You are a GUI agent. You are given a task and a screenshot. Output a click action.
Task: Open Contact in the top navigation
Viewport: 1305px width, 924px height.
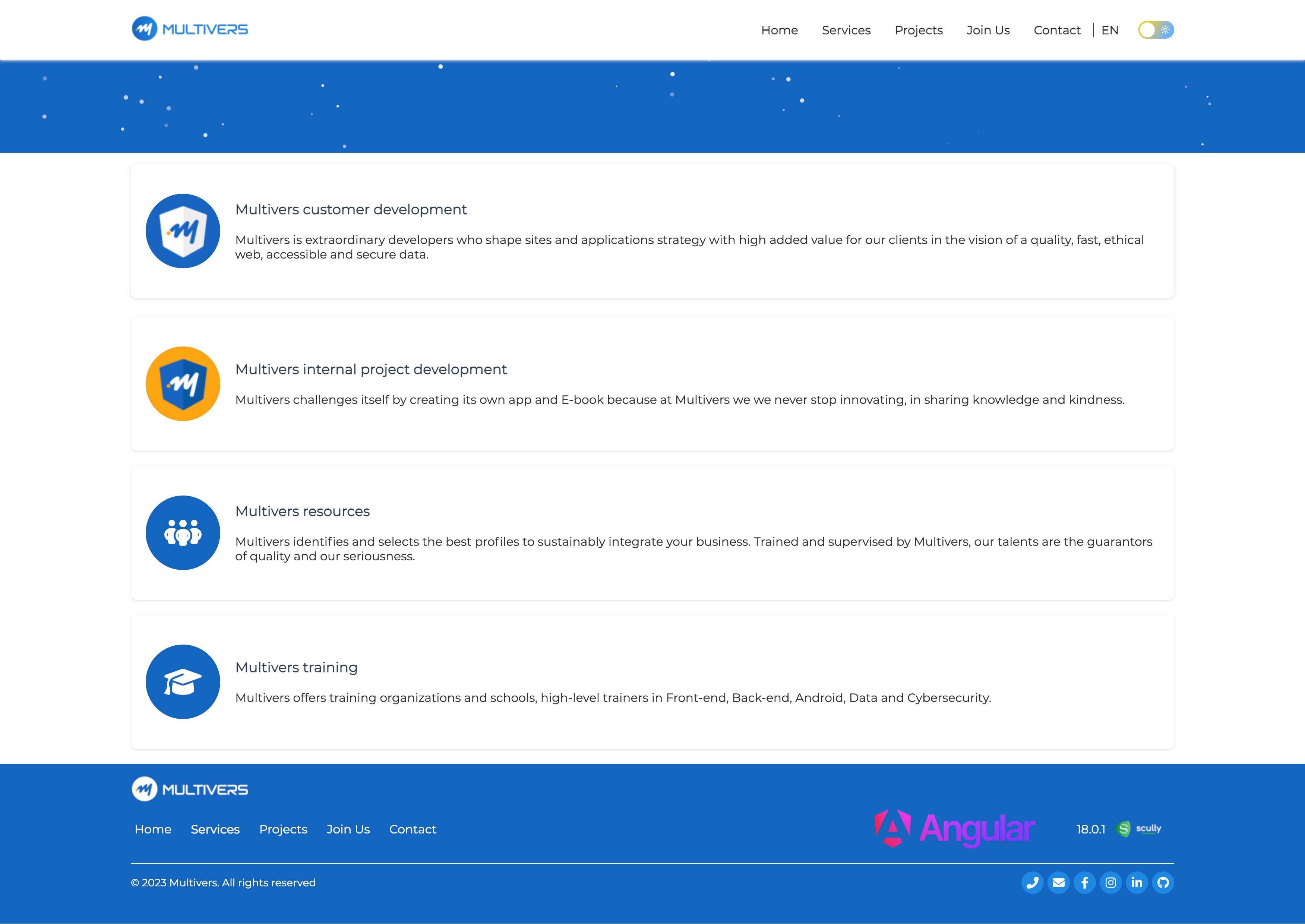point(1057,30)
